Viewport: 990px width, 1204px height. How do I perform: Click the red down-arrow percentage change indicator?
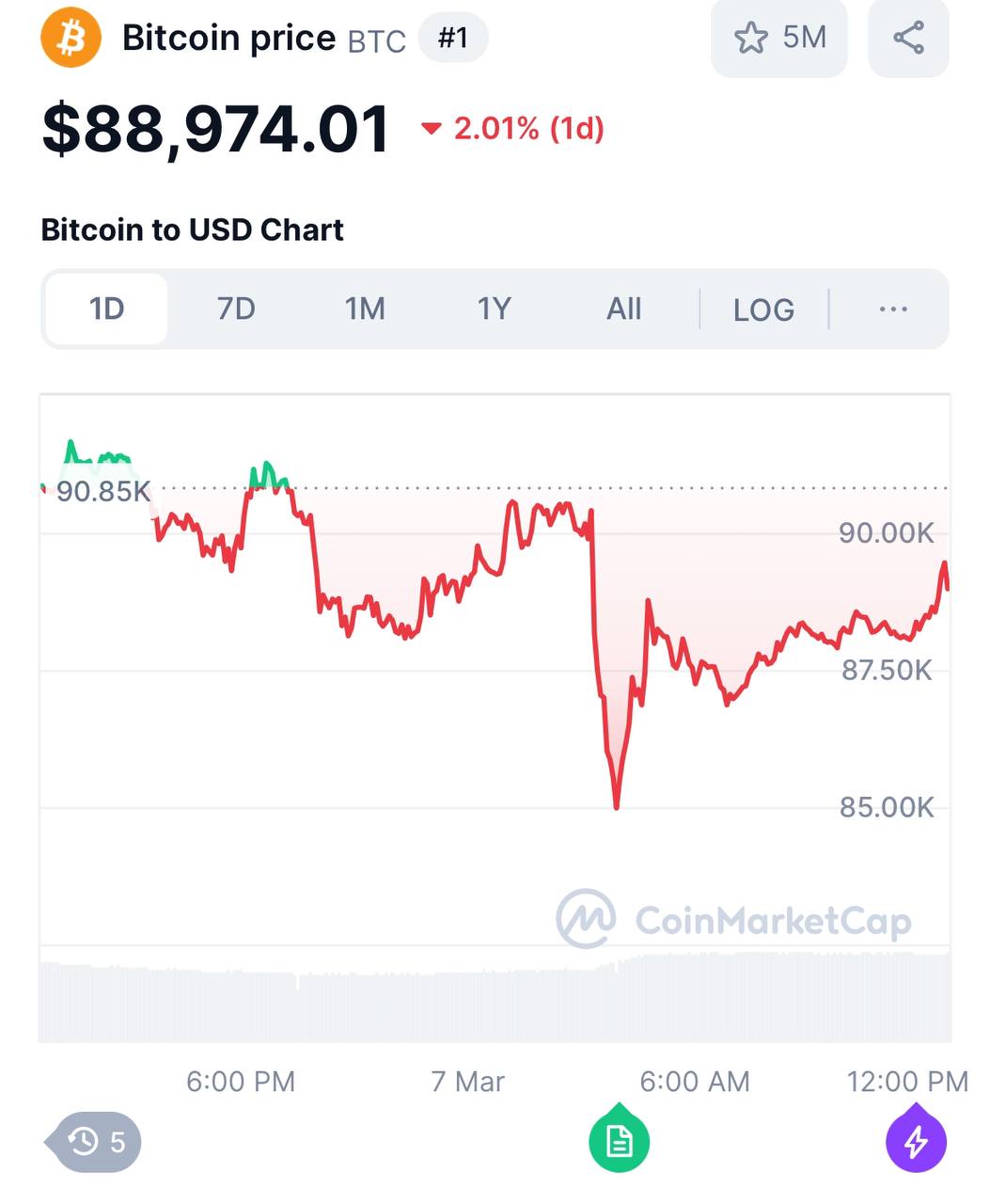(x=512, y=128)
